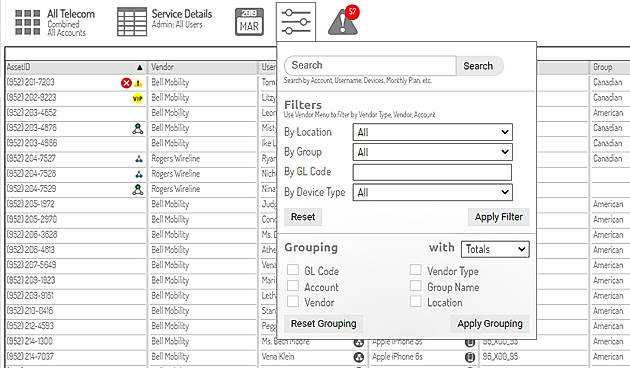
Task: Open the Service Details table icon
Action: [x=132, y=22]
